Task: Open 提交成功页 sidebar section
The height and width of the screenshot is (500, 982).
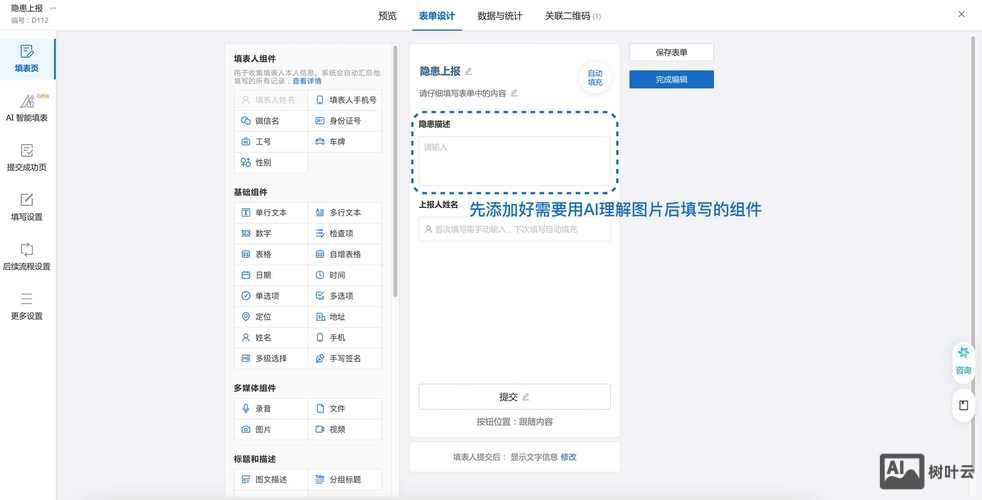Action: (x=27, y=158)
